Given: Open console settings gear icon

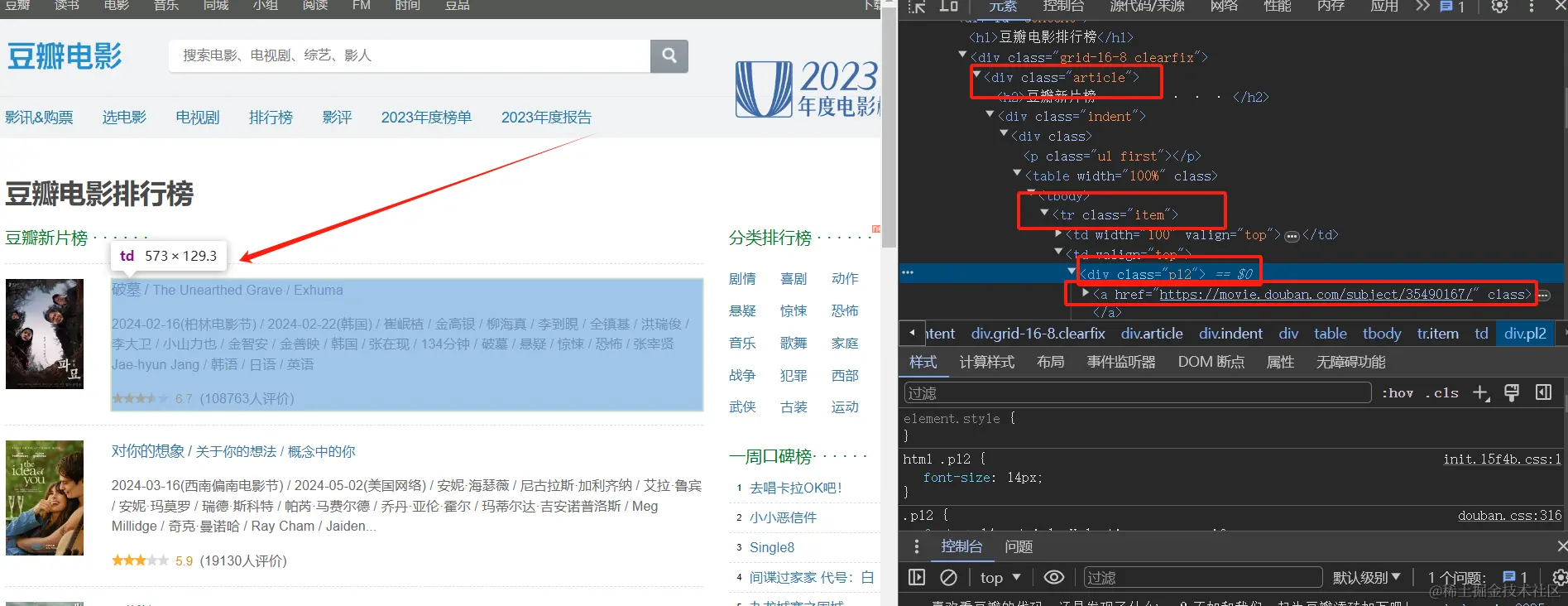Looking at the screenshot, I should [1559, 577].
